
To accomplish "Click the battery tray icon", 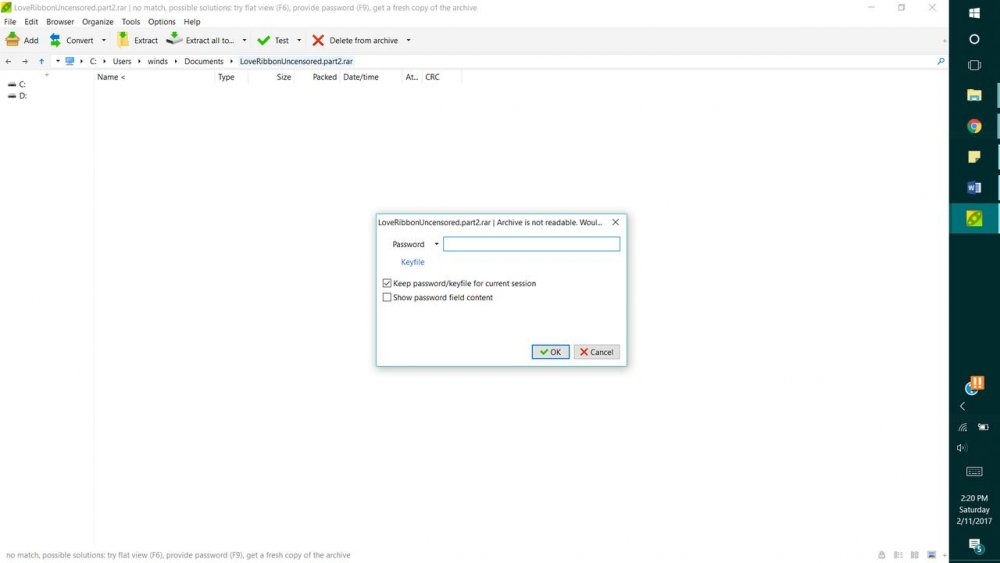I will point(983,427).
